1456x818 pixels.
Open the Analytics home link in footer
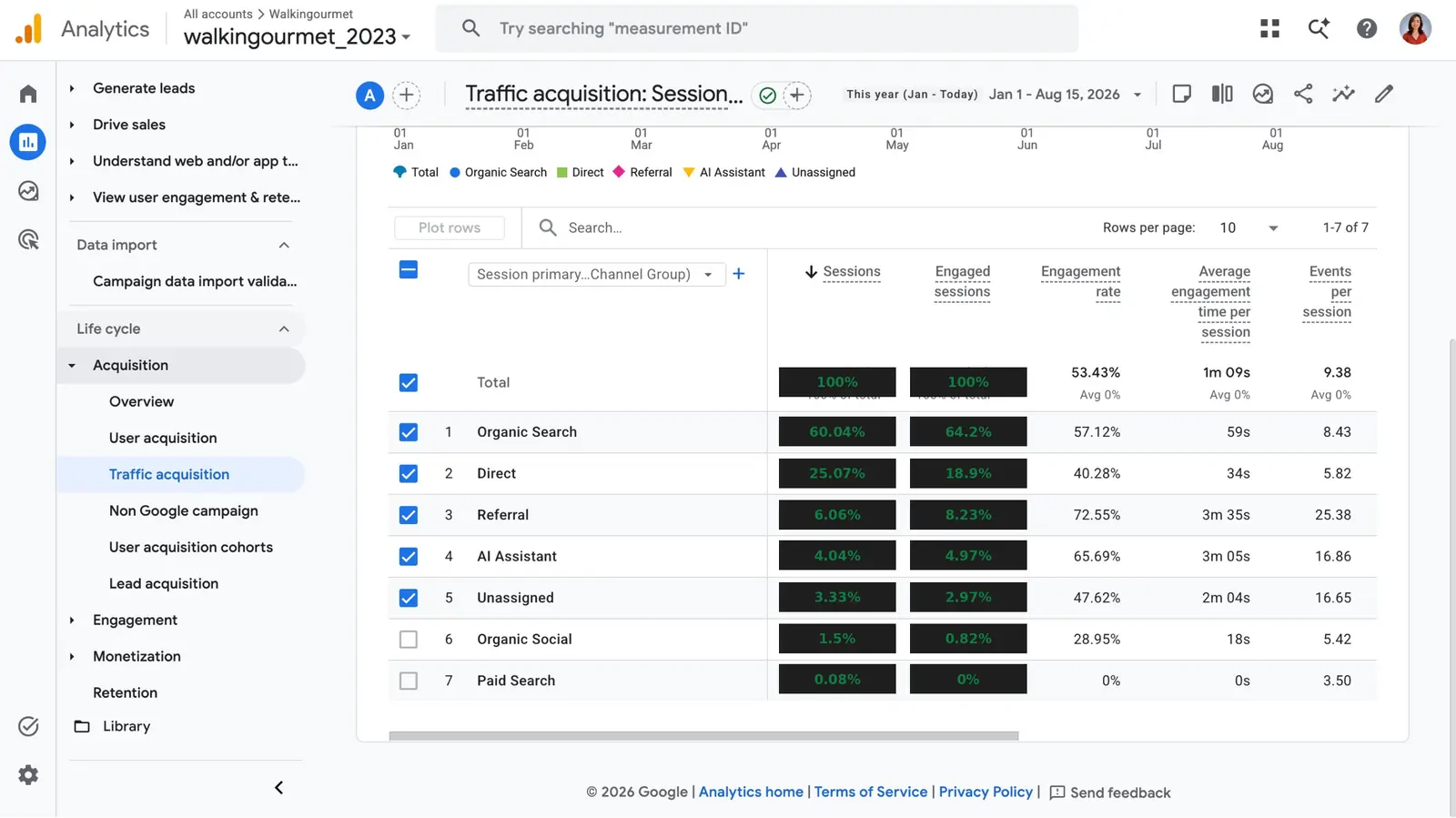point(751,792)
